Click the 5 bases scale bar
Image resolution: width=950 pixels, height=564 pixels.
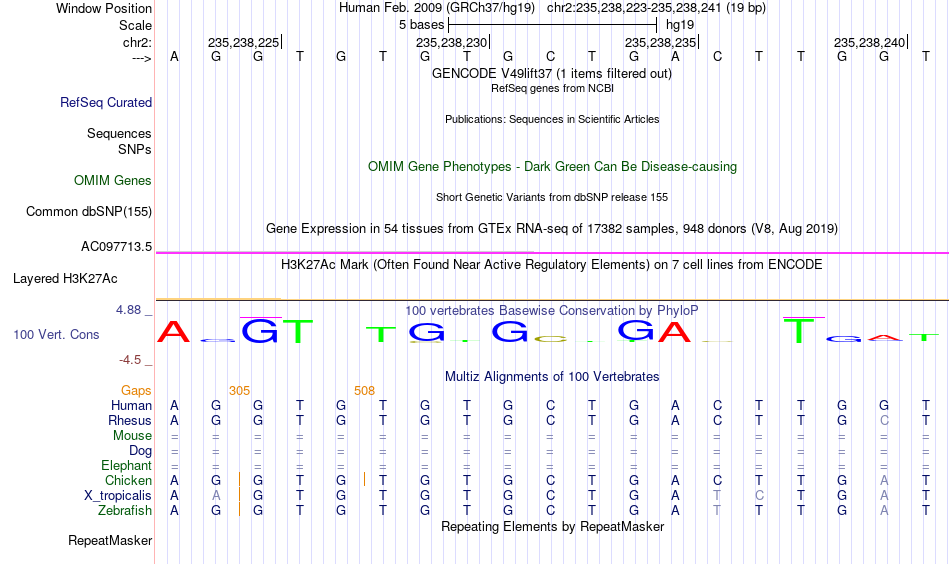click(553, 25)
